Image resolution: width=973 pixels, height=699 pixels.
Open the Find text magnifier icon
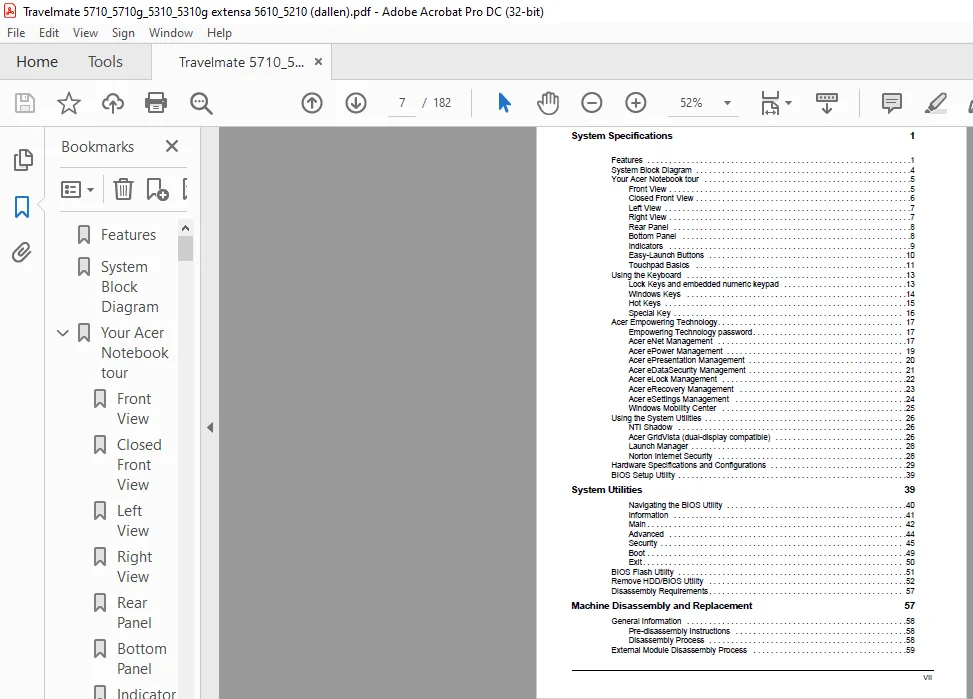coord(201,103)
